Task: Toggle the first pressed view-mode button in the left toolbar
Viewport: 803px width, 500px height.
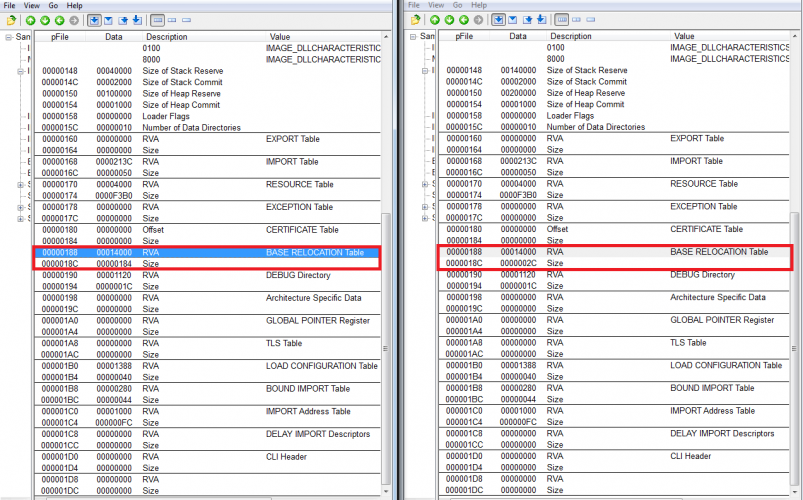Action: tap(94, 20)
